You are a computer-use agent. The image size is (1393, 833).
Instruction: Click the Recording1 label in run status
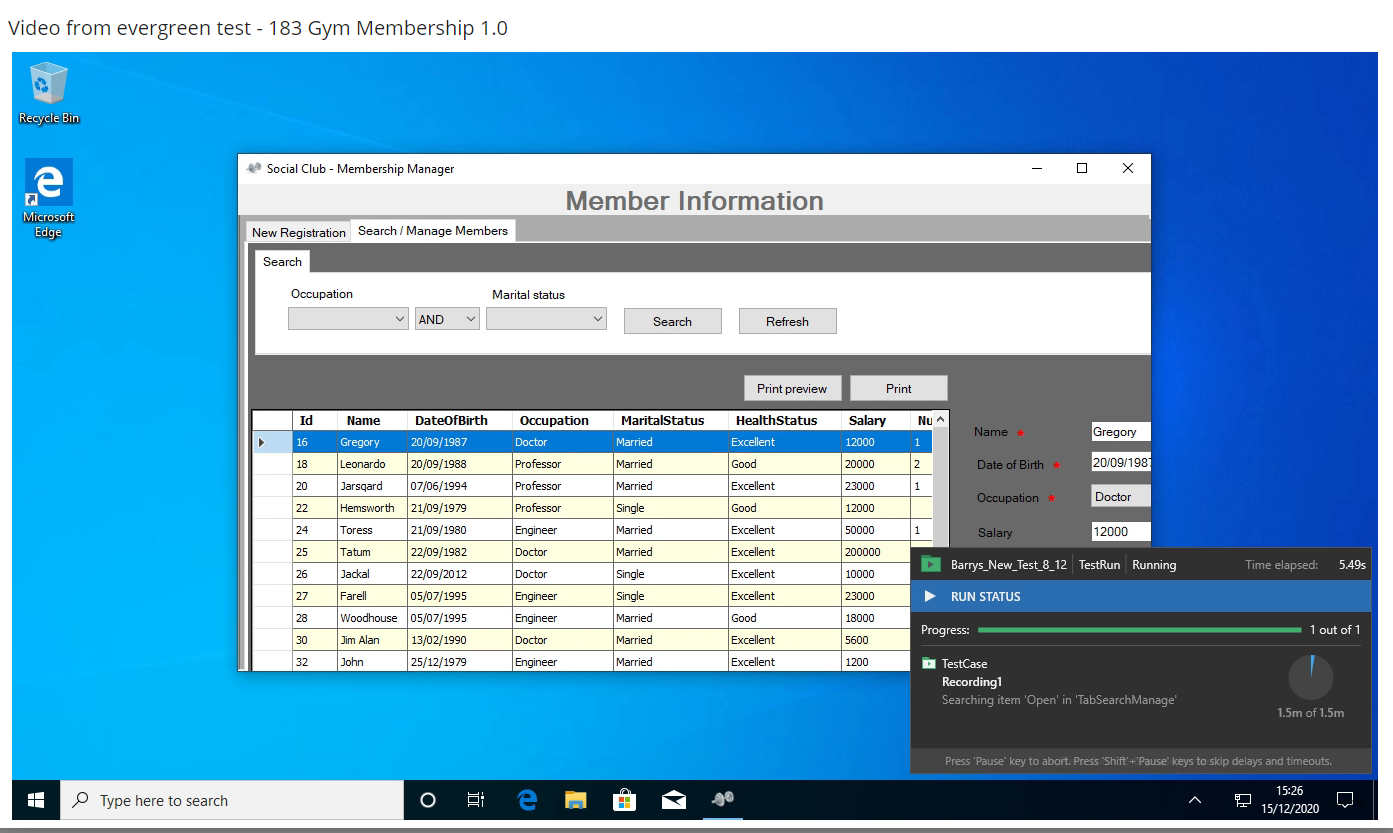pos(971,682)
